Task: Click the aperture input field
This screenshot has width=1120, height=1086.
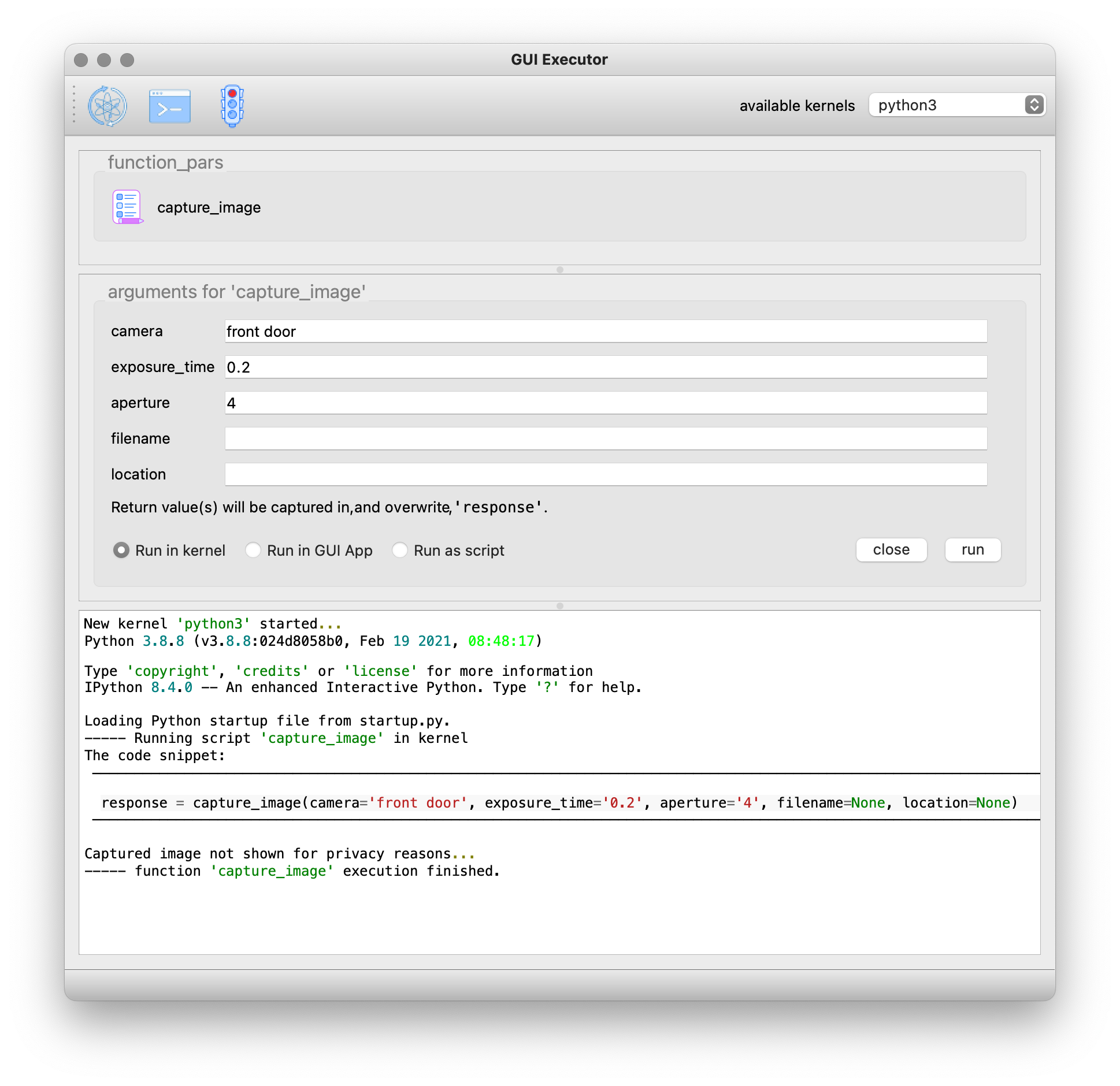Action: point(606,403)
